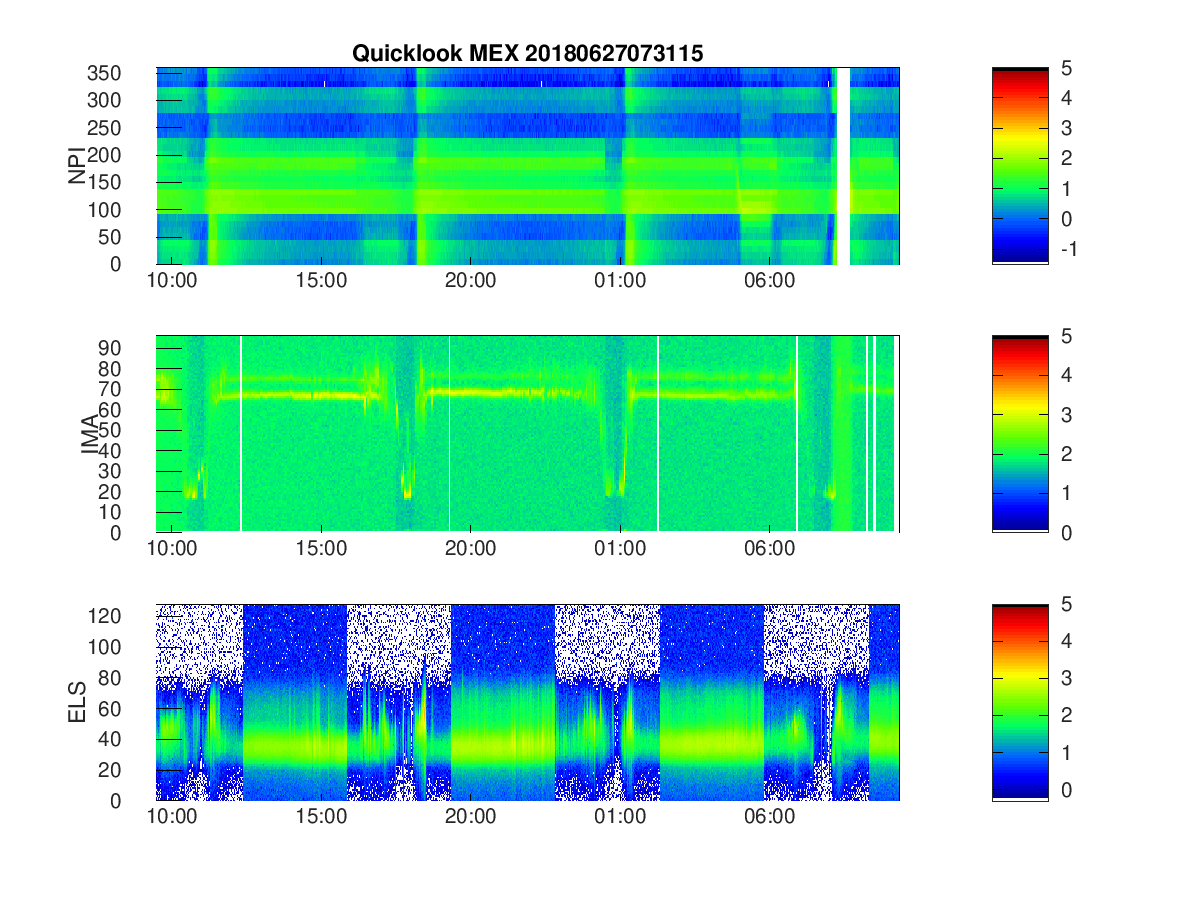Image resolution: width=1200 pixels, height=900 pixels.
Task: Select the NPI spectrogram panel
Action: tap(528, 166)
